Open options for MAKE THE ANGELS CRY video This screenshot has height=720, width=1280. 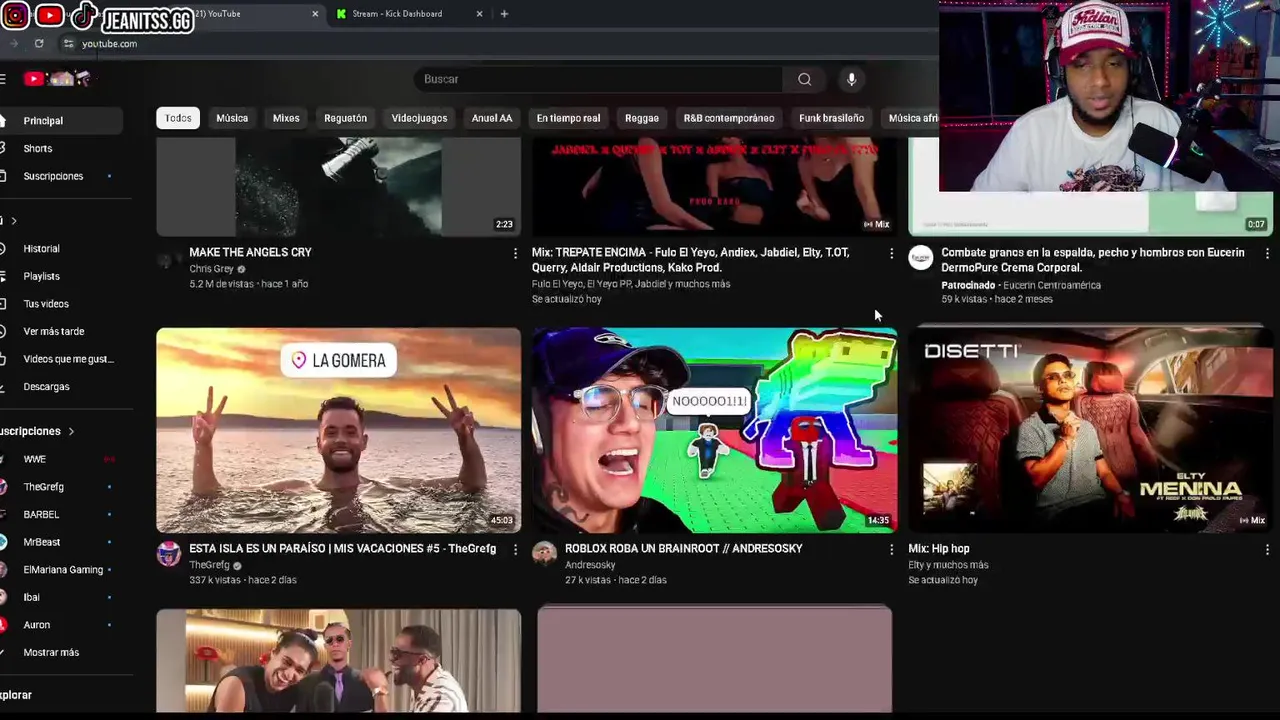[515, 253]
